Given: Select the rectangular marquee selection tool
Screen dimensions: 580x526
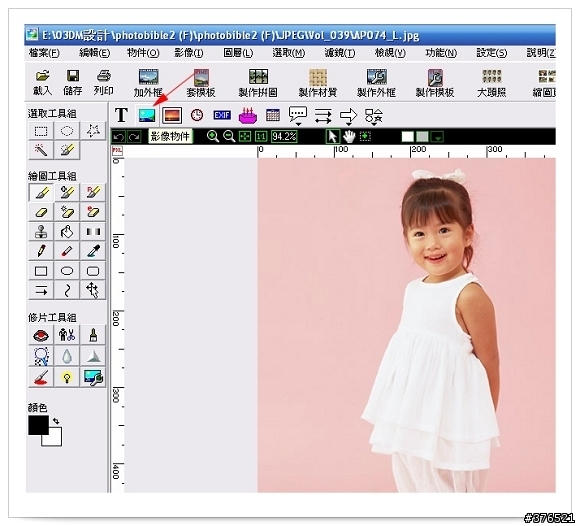Looking at the screenshot, I should 41,131.
